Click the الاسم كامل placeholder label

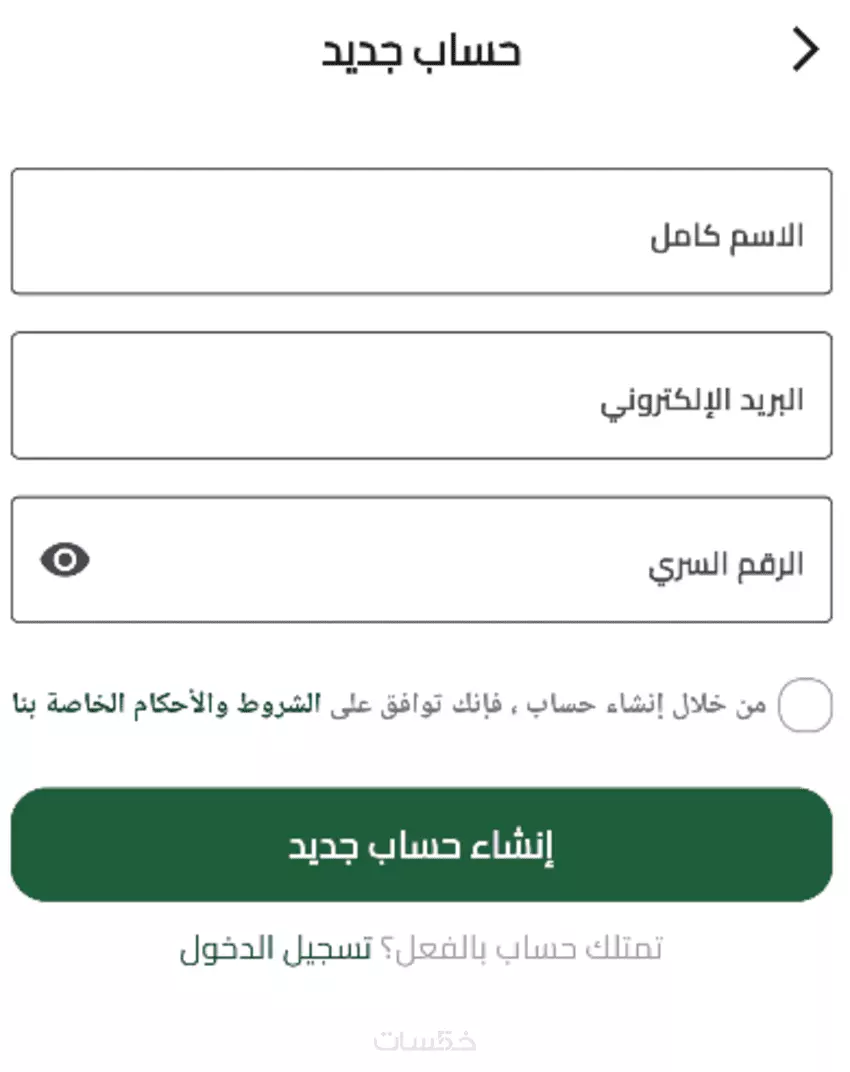(x=727, y=238)
